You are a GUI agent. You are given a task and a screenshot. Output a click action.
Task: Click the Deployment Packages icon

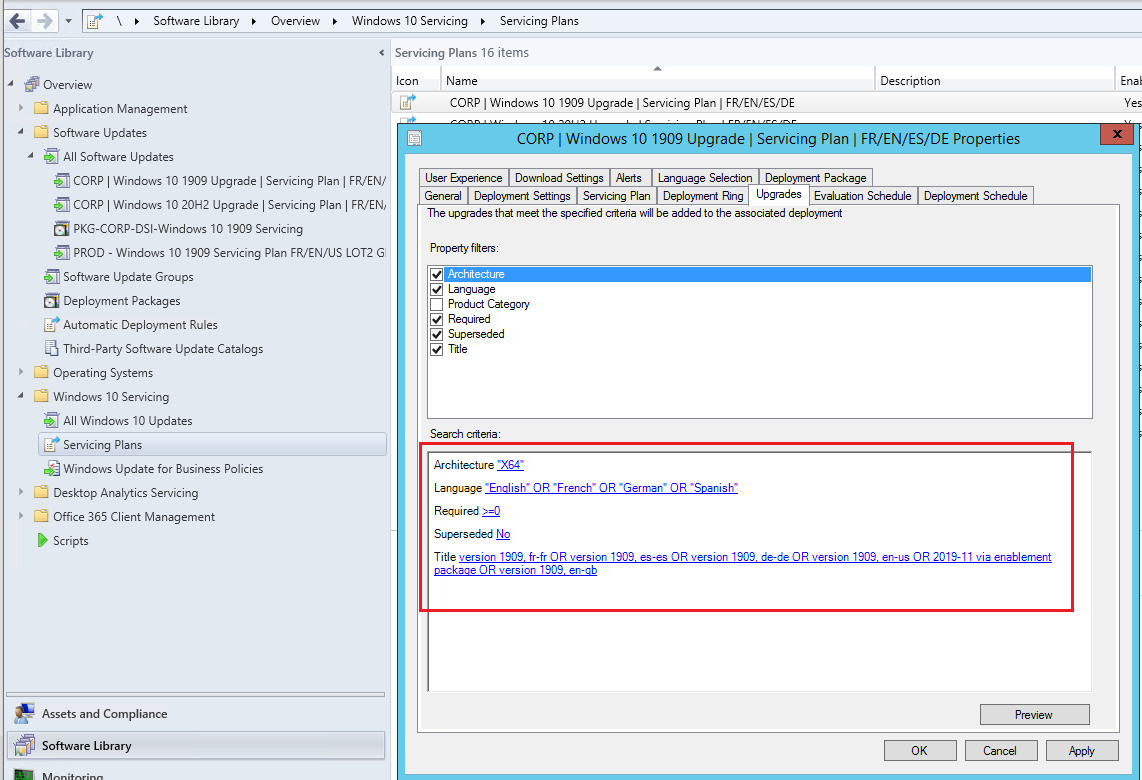coord(52,301)
